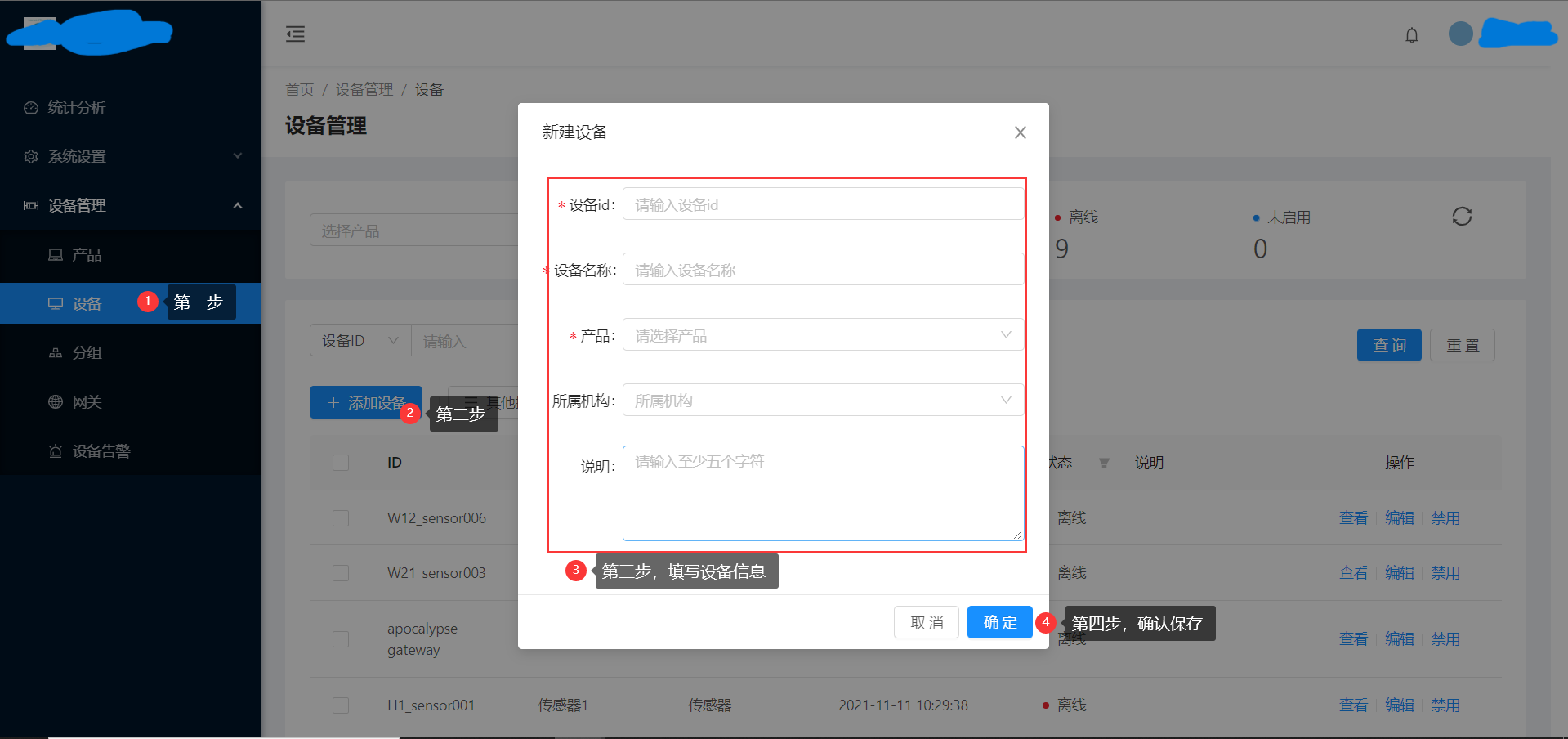View W21_sensor003 via 查看 link
Screen dimensions: 1568x739
click(x=1353, y=573)
